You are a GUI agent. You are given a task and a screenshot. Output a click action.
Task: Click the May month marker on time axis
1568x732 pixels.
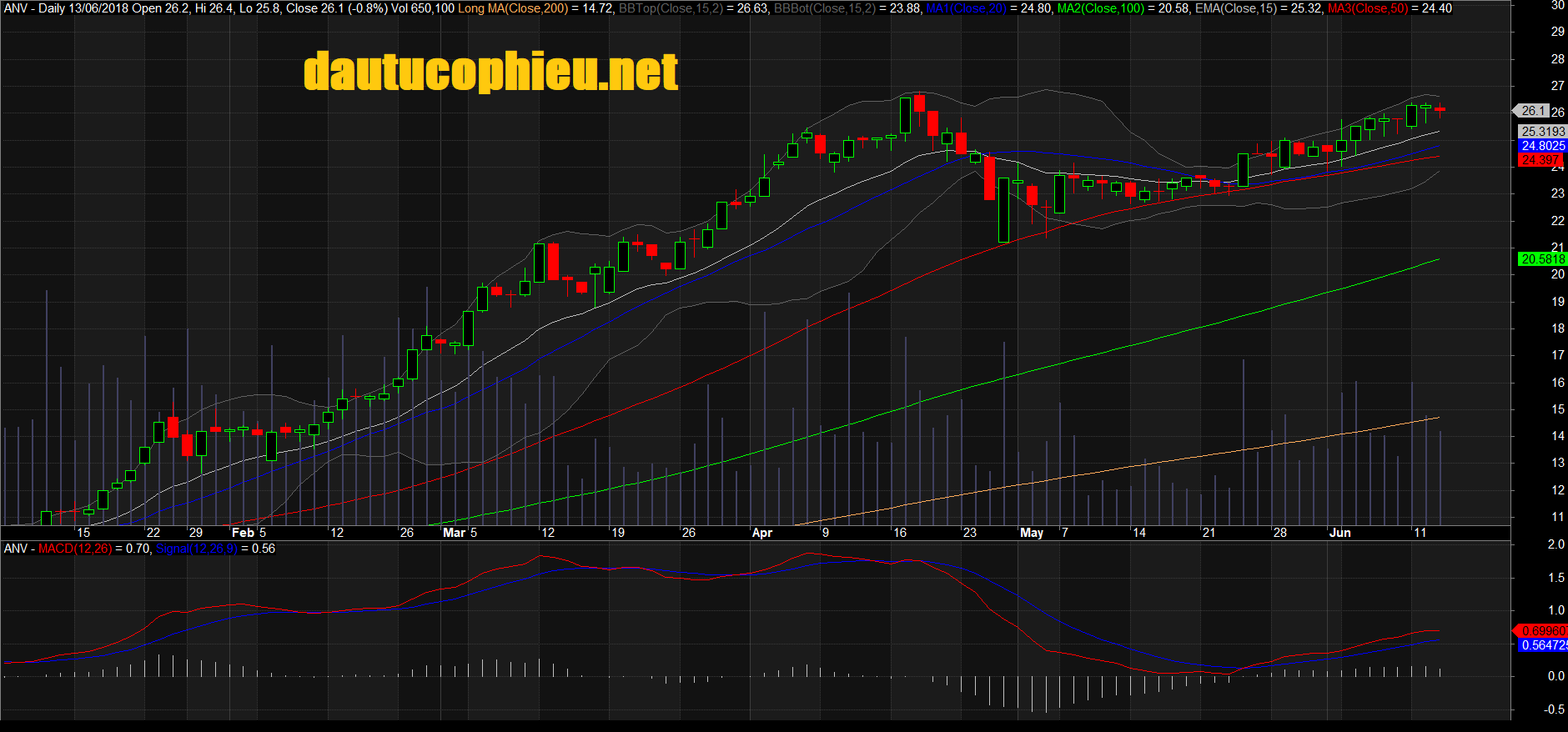1032,533
